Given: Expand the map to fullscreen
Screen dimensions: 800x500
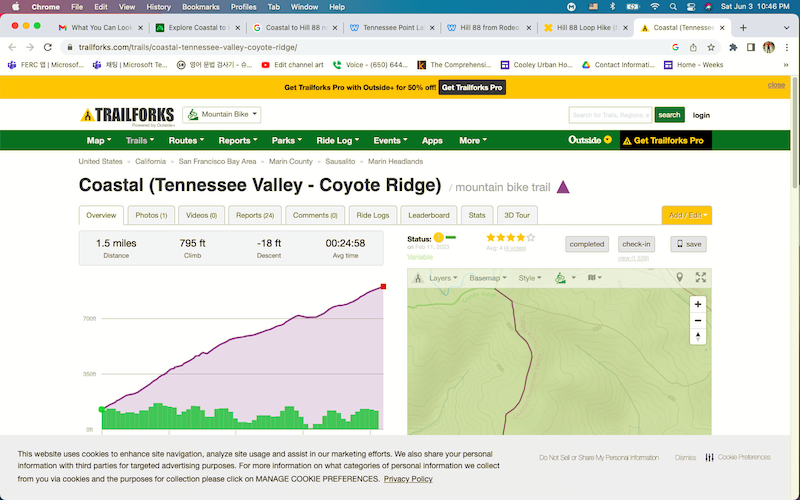Looking at the screenshot, I should [701, 278].
